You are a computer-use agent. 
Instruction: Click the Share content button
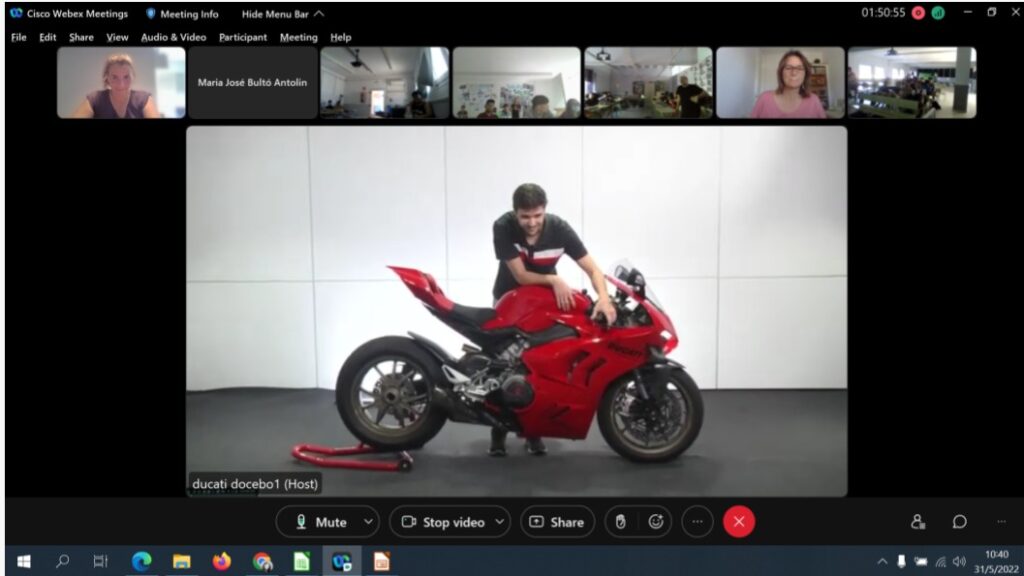click(557, 522)
